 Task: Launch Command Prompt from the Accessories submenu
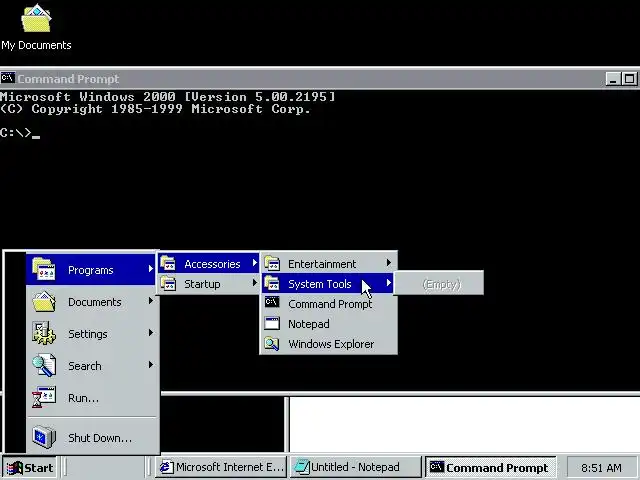pos(328,304)
